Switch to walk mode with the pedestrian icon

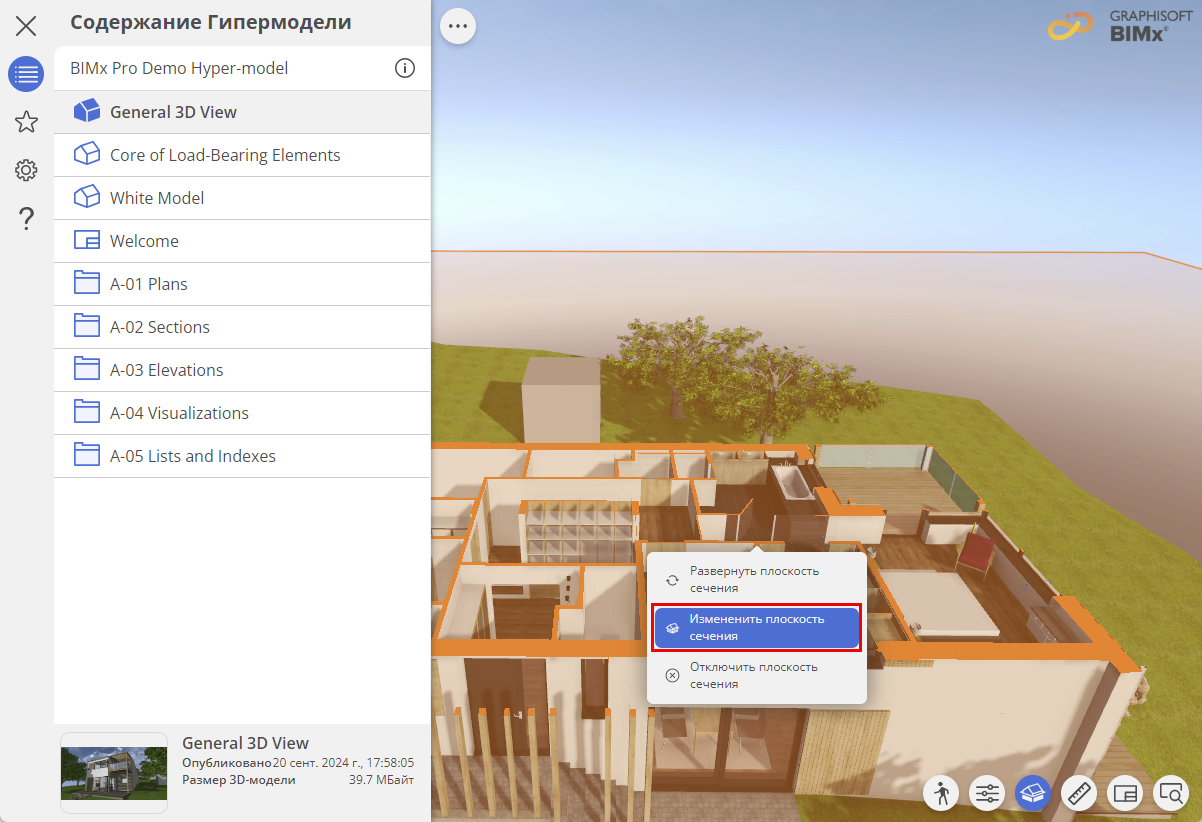pyautogui.click(x=941, y=794)
